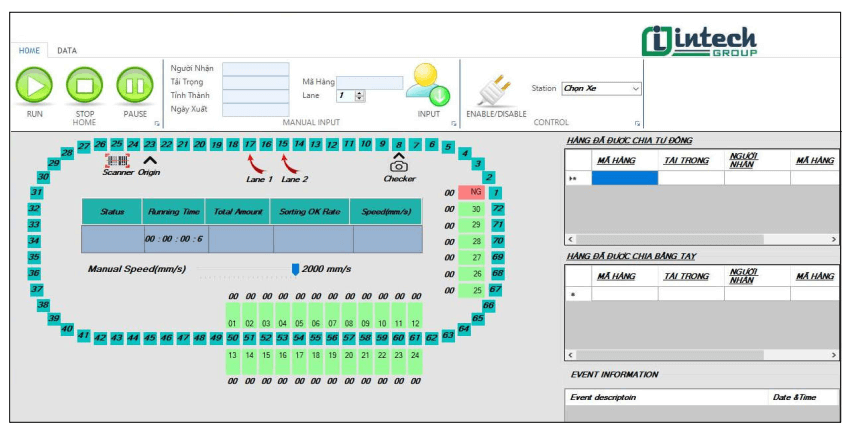Click carrier 27 on the conveyor loop

83,146
